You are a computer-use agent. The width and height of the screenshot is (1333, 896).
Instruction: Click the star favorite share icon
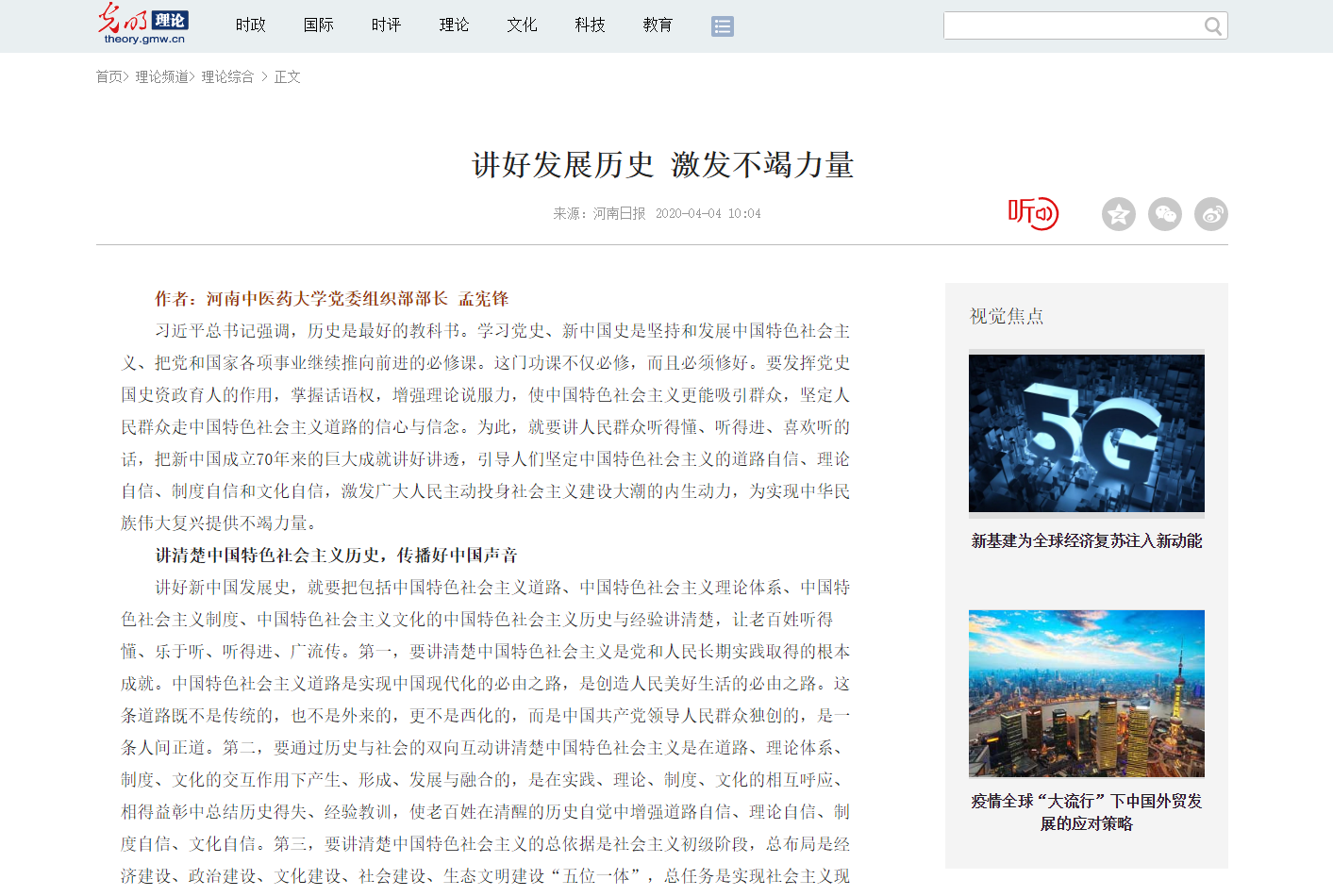(1118, 214)
